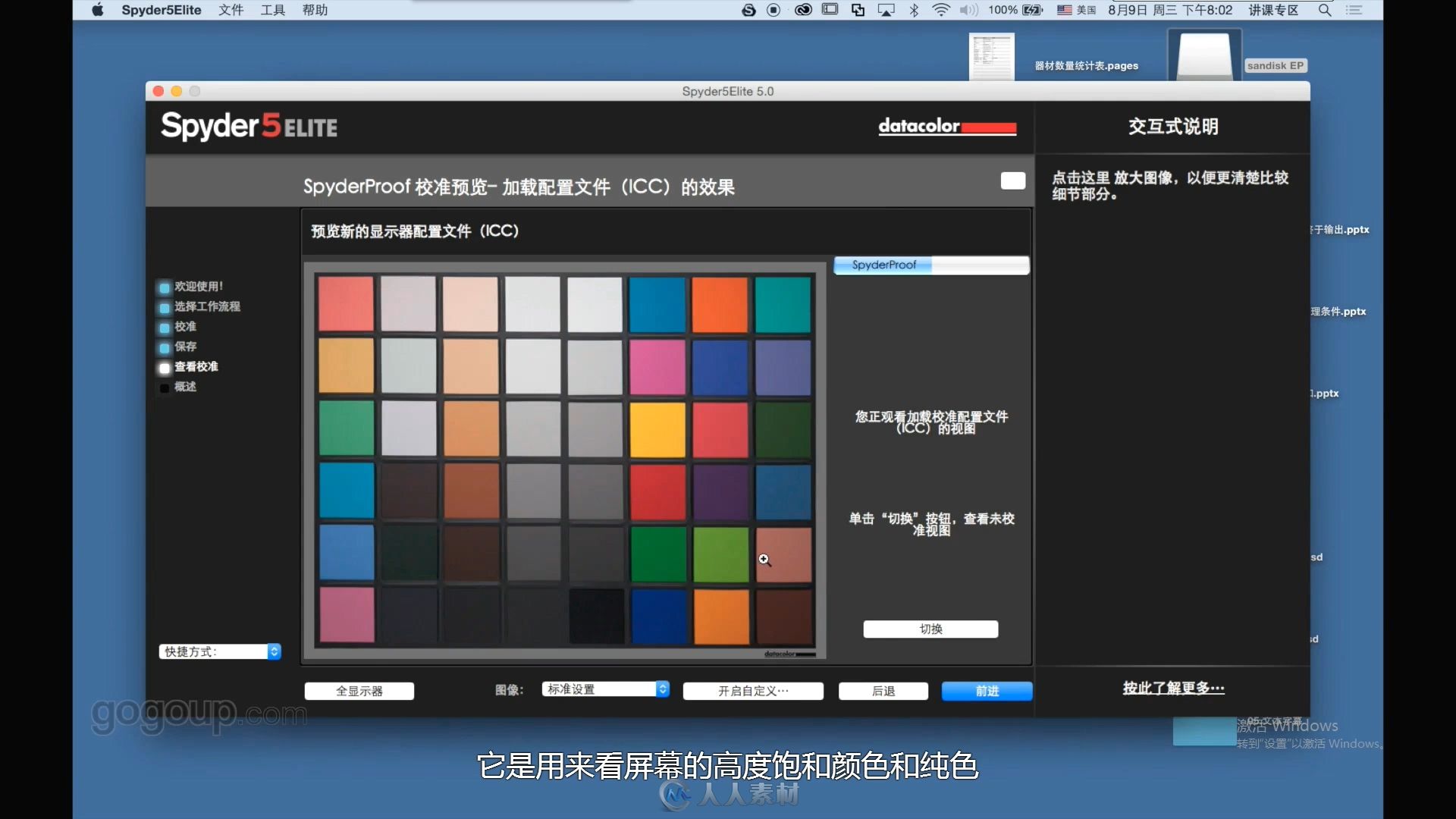Click the screen recording status icon
This screenshot has width=1456, height=819.
(773, 10)
